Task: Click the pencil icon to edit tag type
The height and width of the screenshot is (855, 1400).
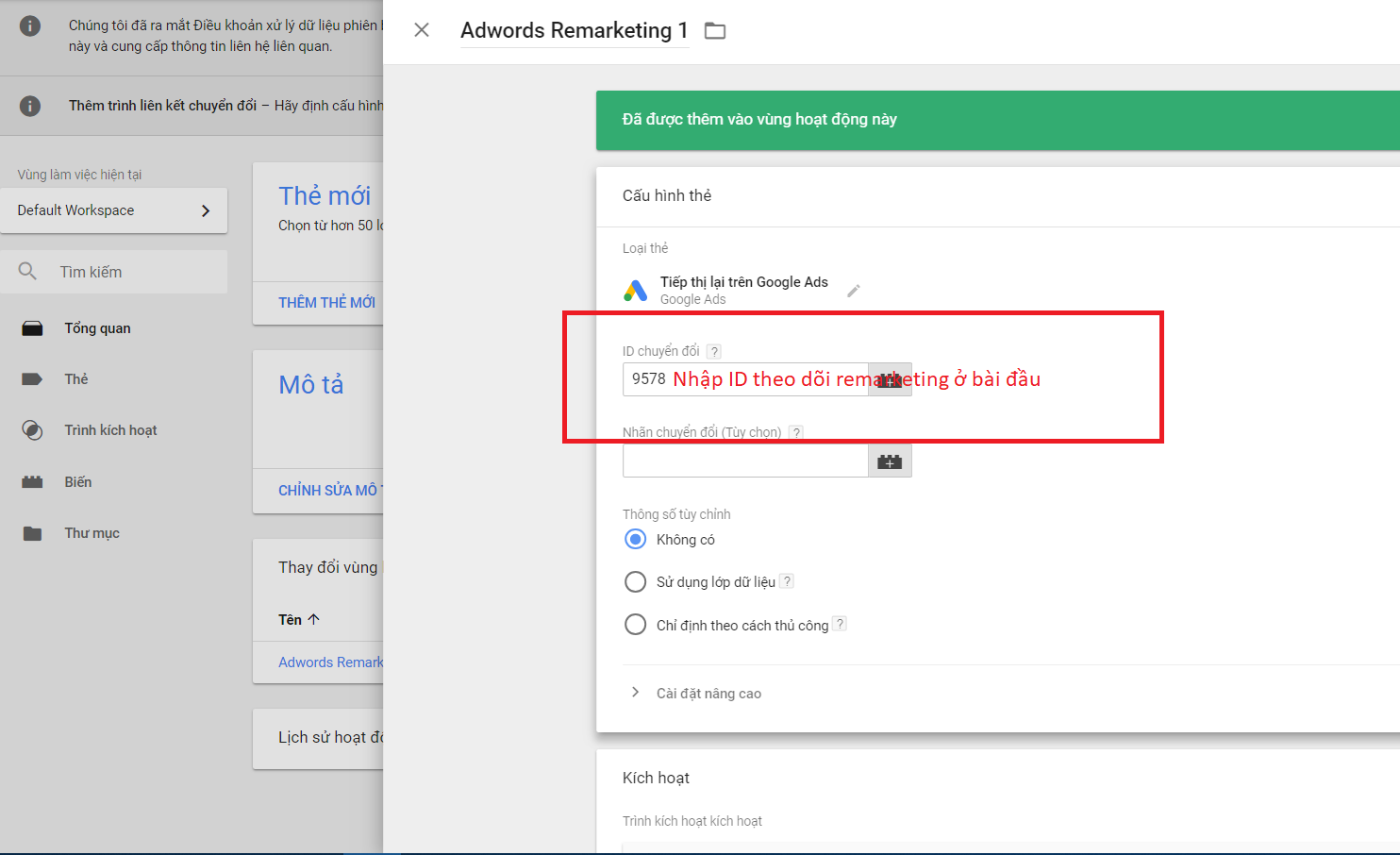Action: [x=854, y=291]
